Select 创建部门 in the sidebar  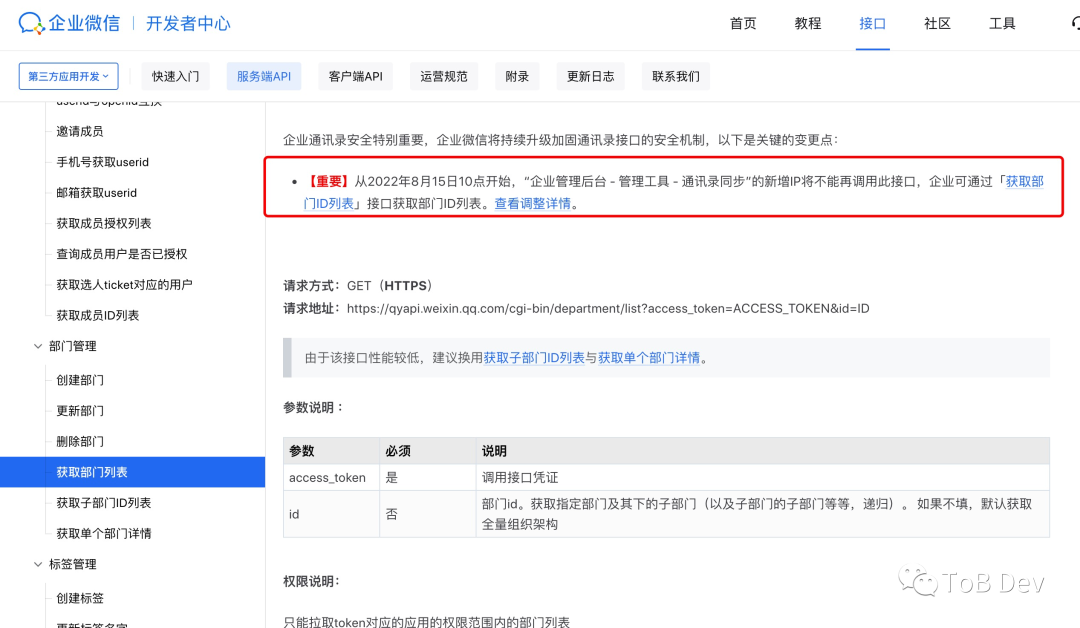tap(80, 379)
